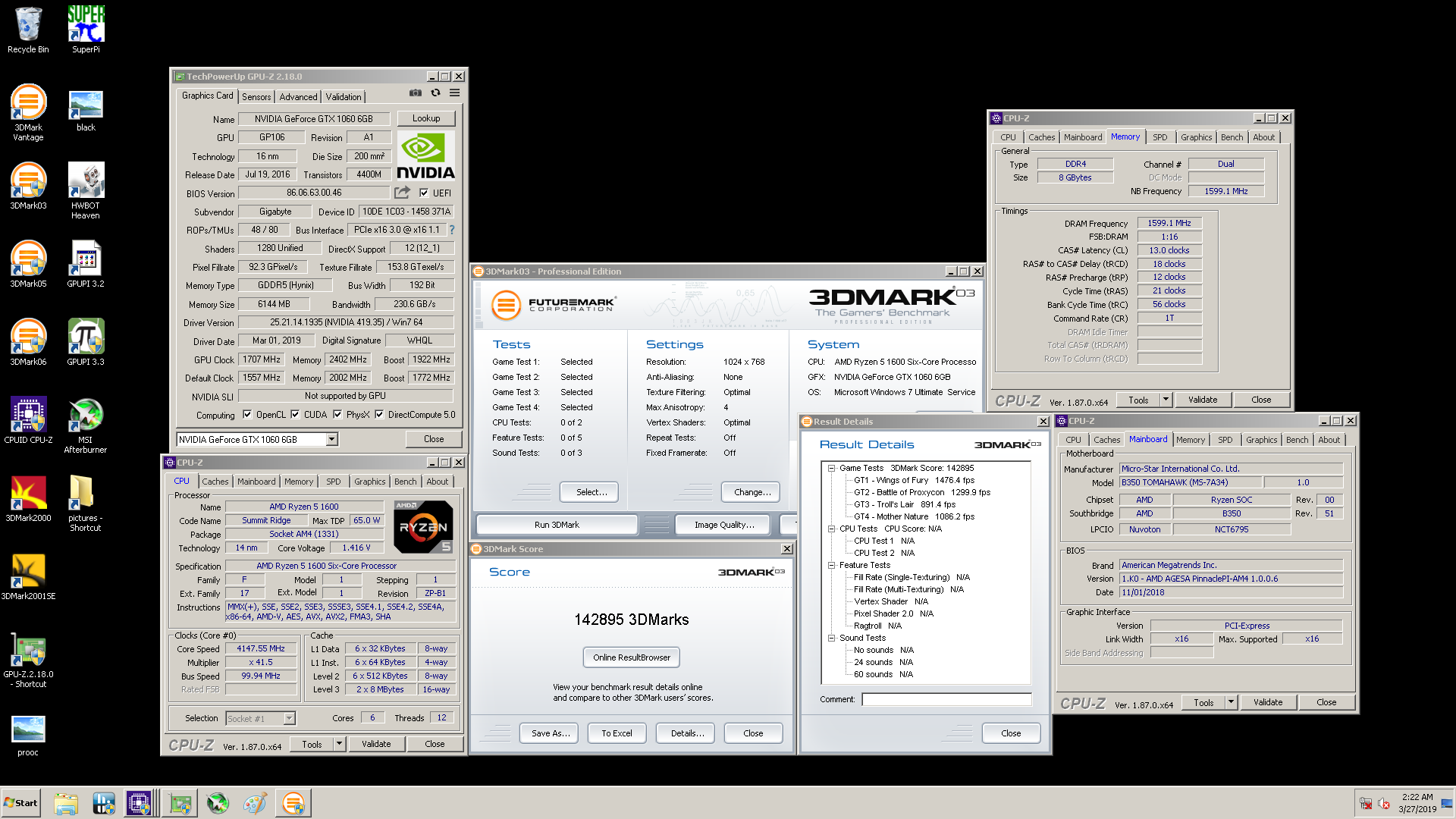Open HWBOT Heaven desktop icon
The height and width of the screenshot is (819, 1456).
pos(86,191)
